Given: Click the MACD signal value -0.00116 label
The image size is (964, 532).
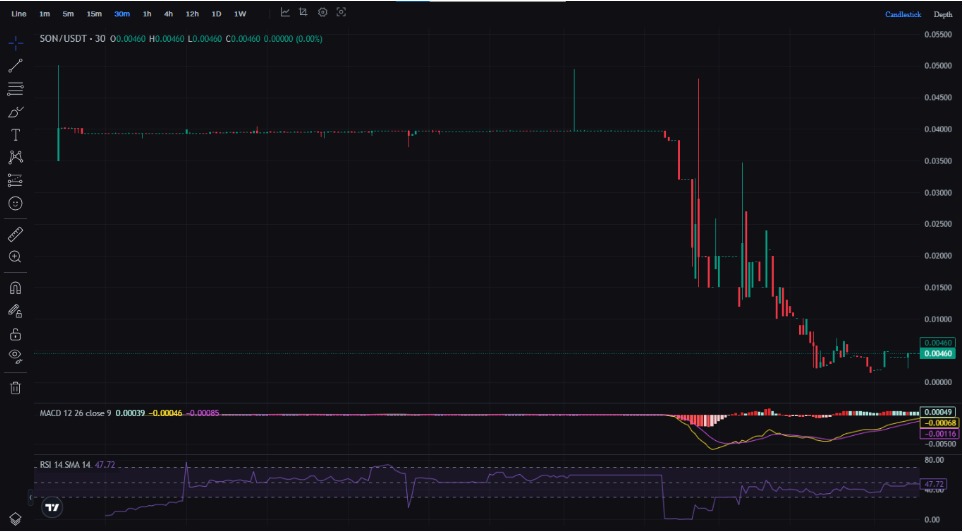Looking at the screenshot, I should (x=938, y=434).
